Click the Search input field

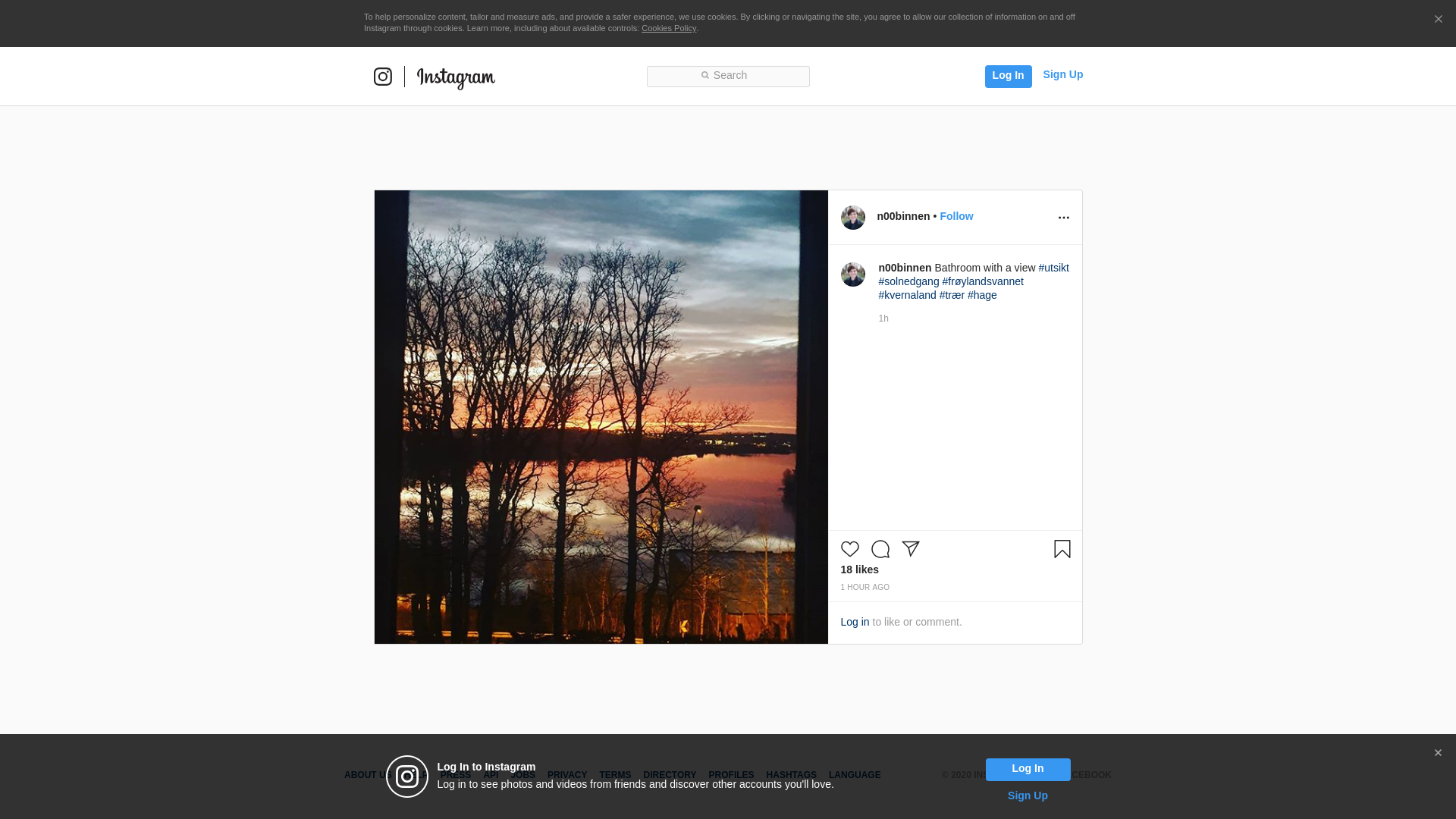[x=728, y=76]
